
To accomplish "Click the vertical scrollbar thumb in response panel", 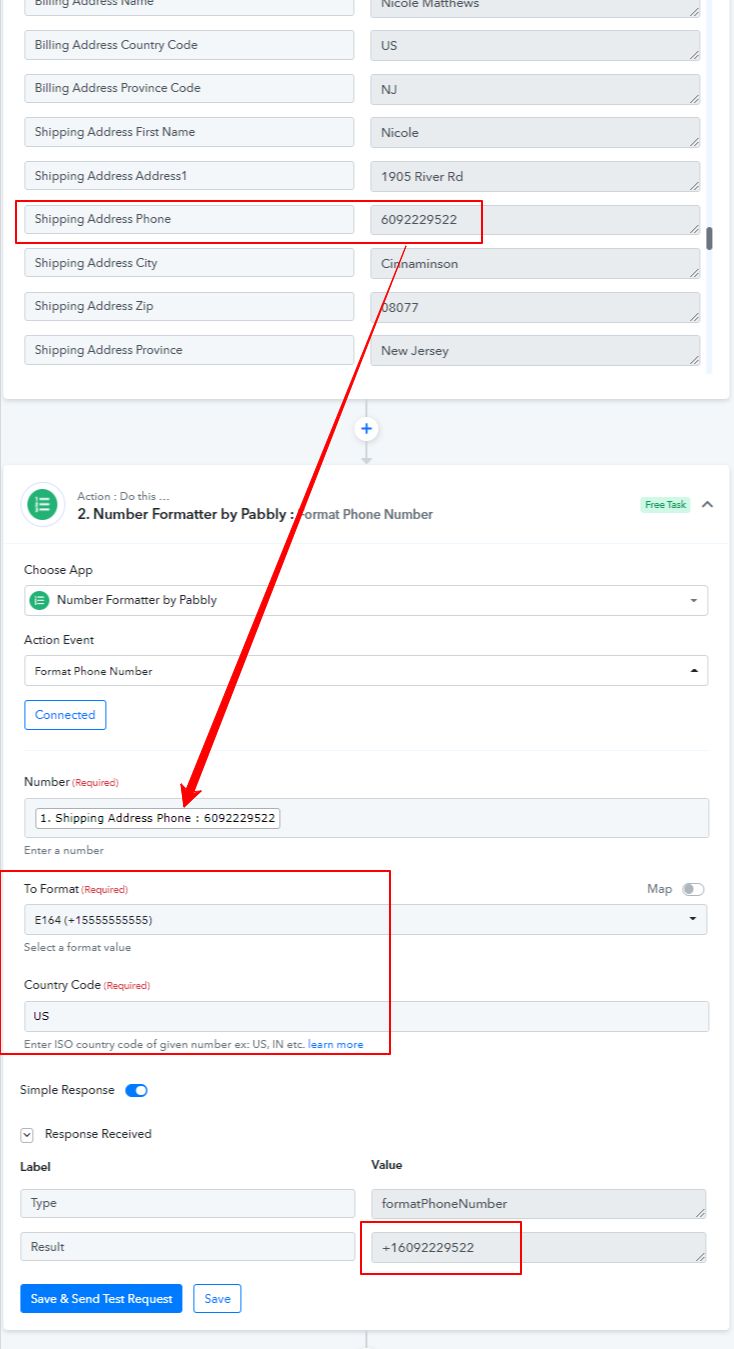I will [710, 238].
